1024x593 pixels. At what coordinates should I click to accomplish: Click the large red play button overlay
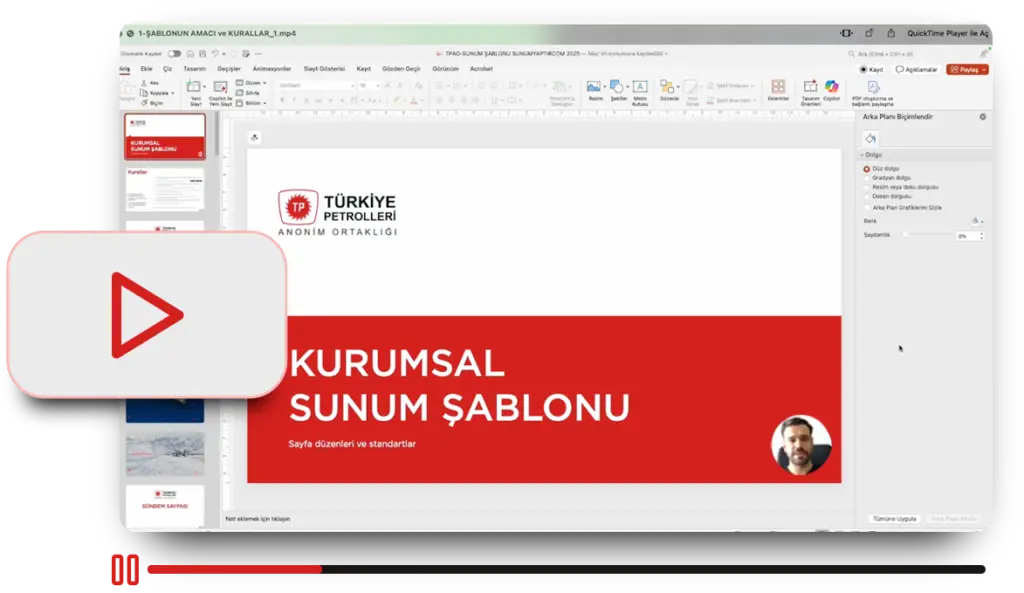coord(146,315)
